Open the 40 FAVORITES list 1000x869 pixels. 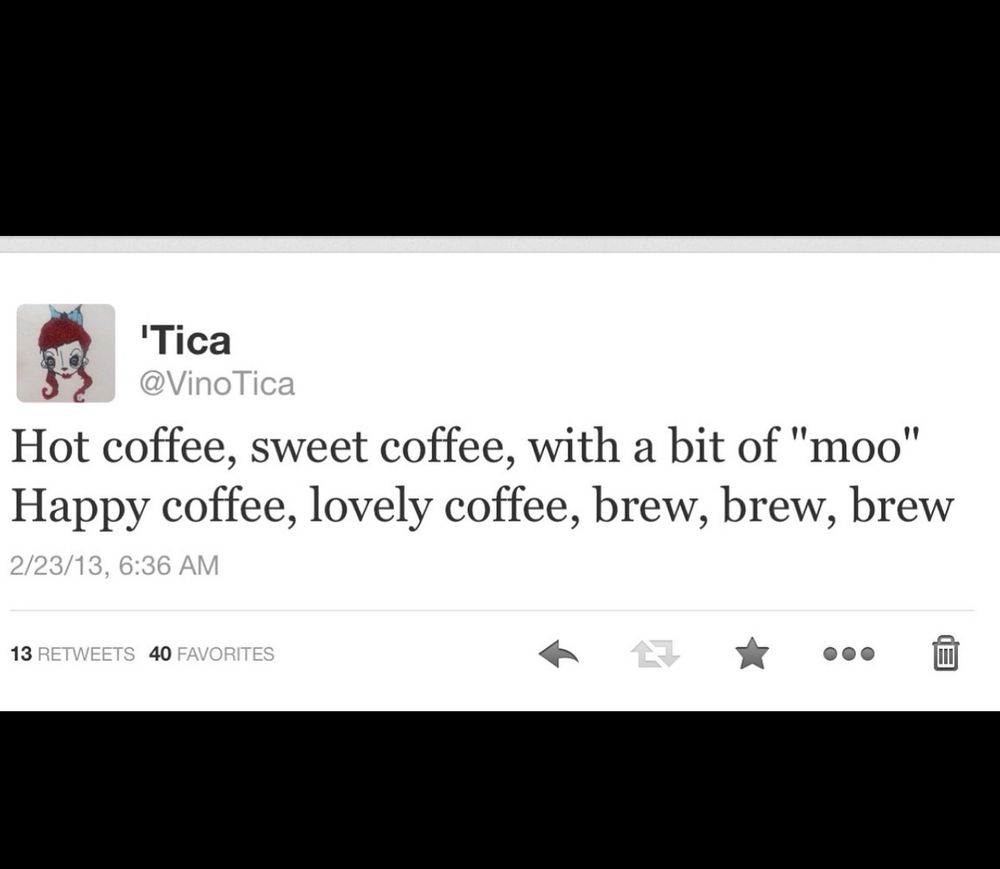(210, 654)
